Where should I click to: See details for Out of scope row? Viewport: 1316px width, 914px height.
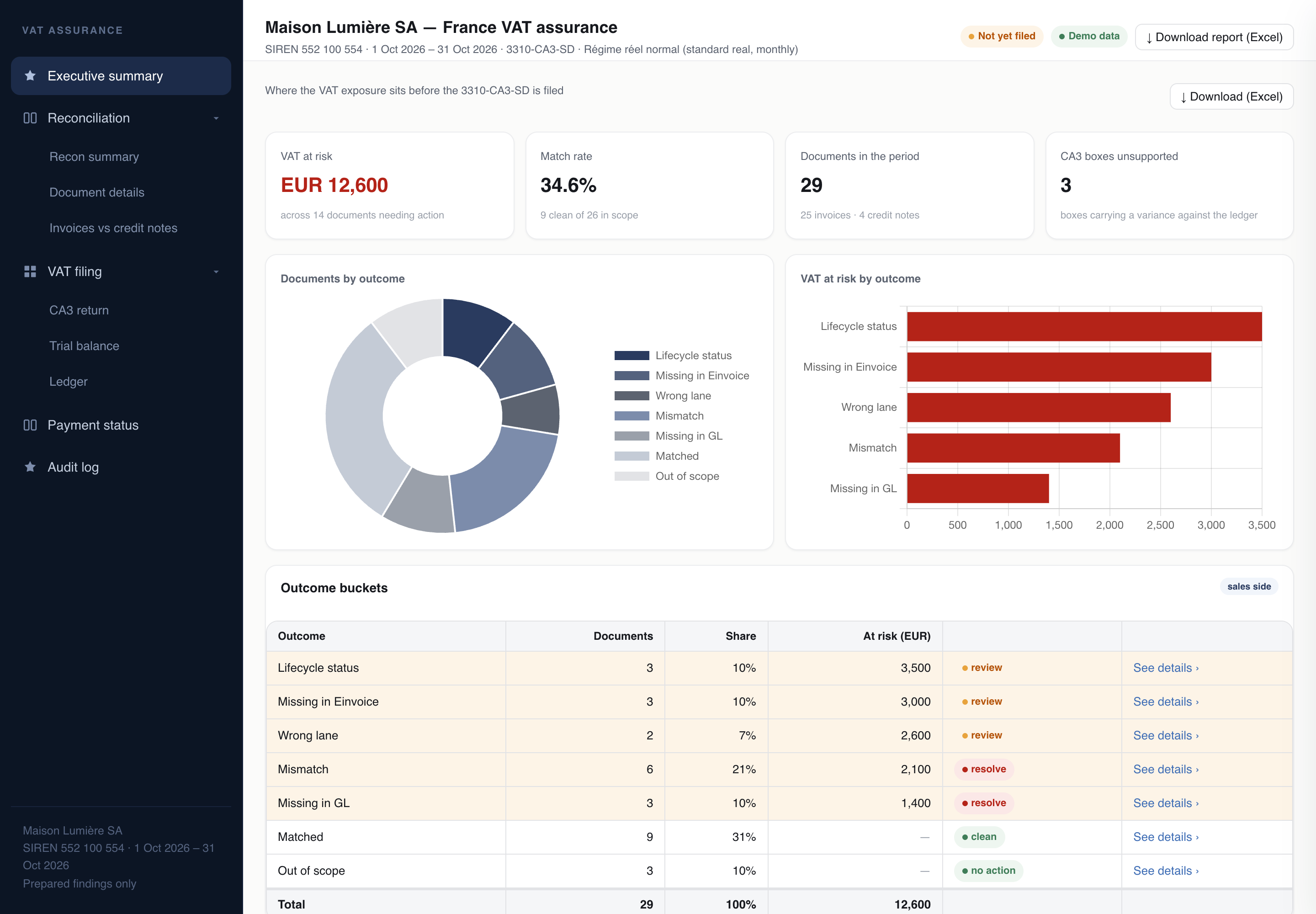(1165, 871)
